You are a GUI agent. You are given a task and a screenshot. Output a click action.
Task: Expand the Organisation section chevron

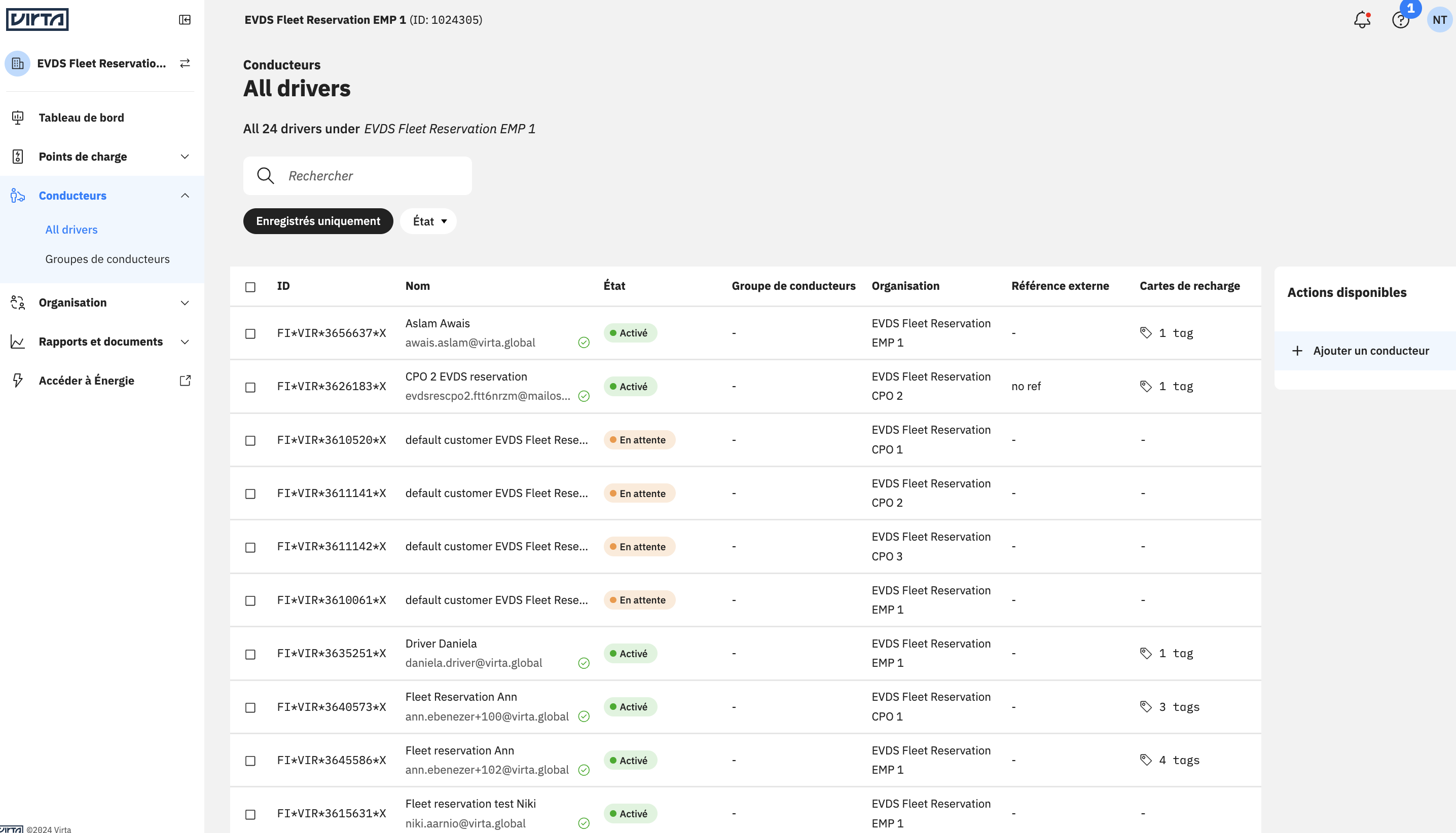pyautogui.click(x=185, y=302)
